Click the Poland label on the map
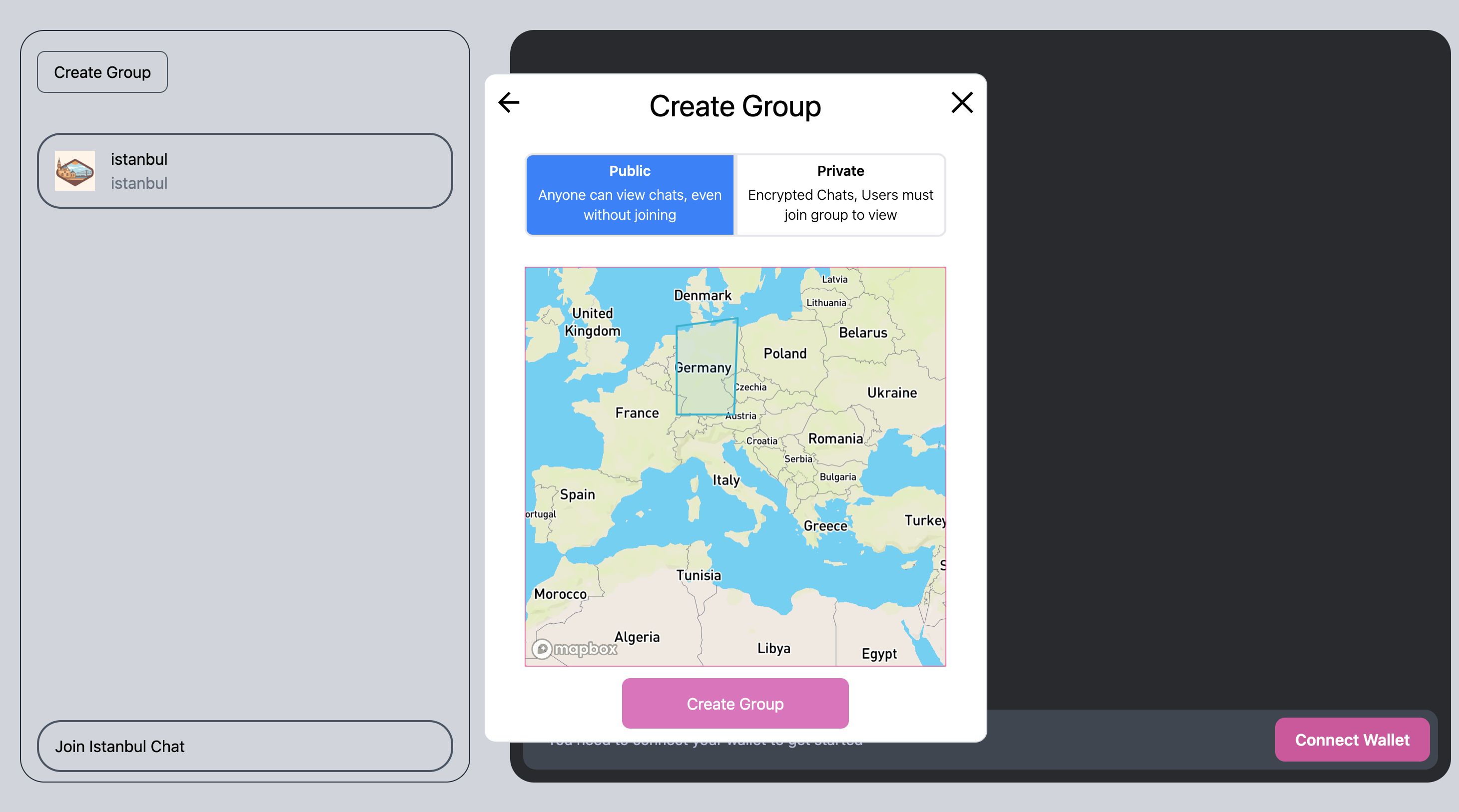The height and width of the screenshot is (812, 1459). pyautogui.click(x=785, y=354)
